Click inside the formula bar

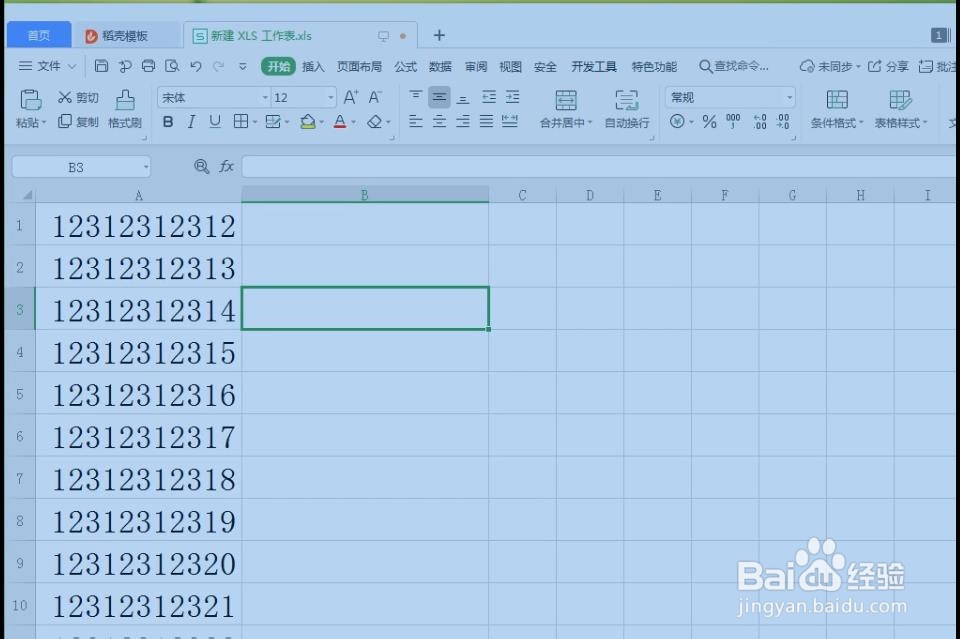tap(500, 167)
